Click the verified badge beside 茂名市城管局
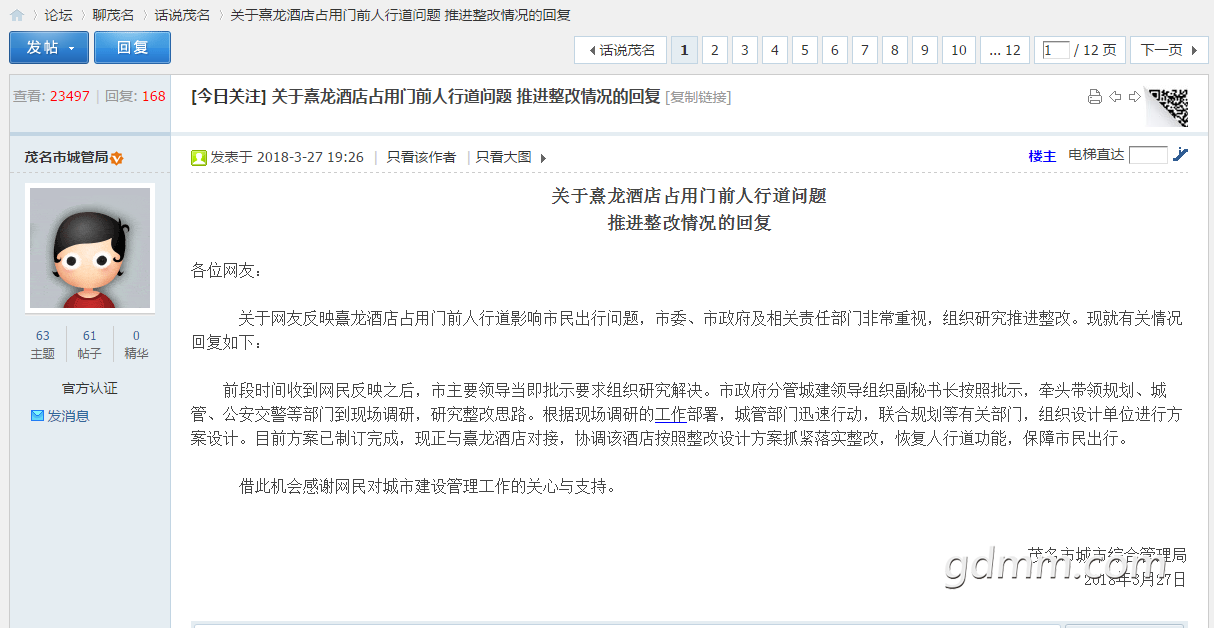Viewport: 1214px width, 628px height. click(117, 158)
